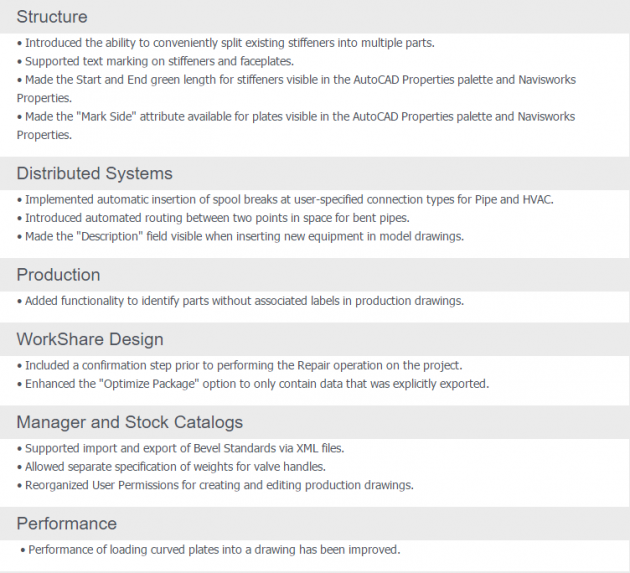
Task: Click the "Mark Side" attribute bullet
Action: tap(296, 126)
